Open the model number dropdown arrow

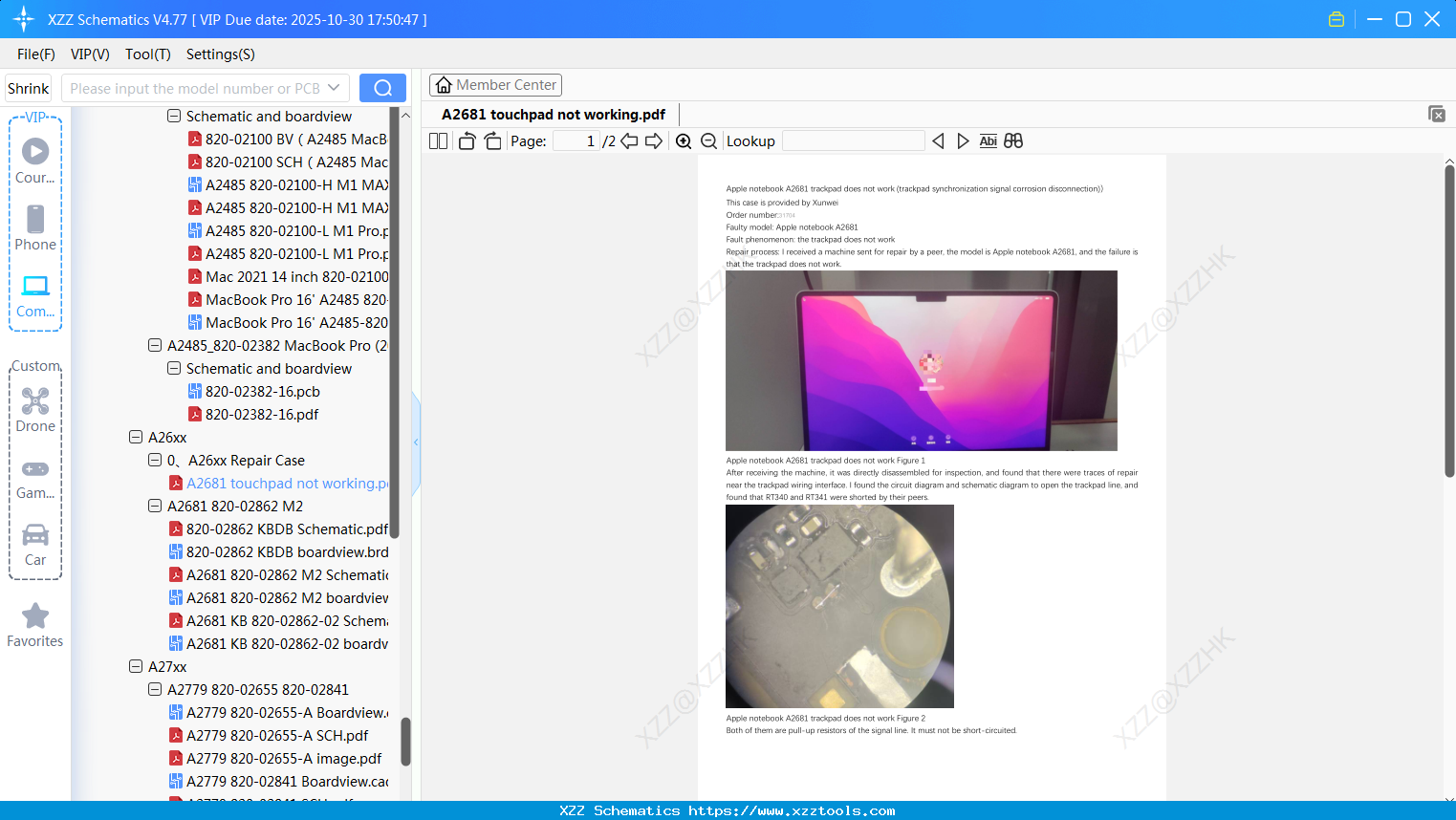click(x=334, y=88)
